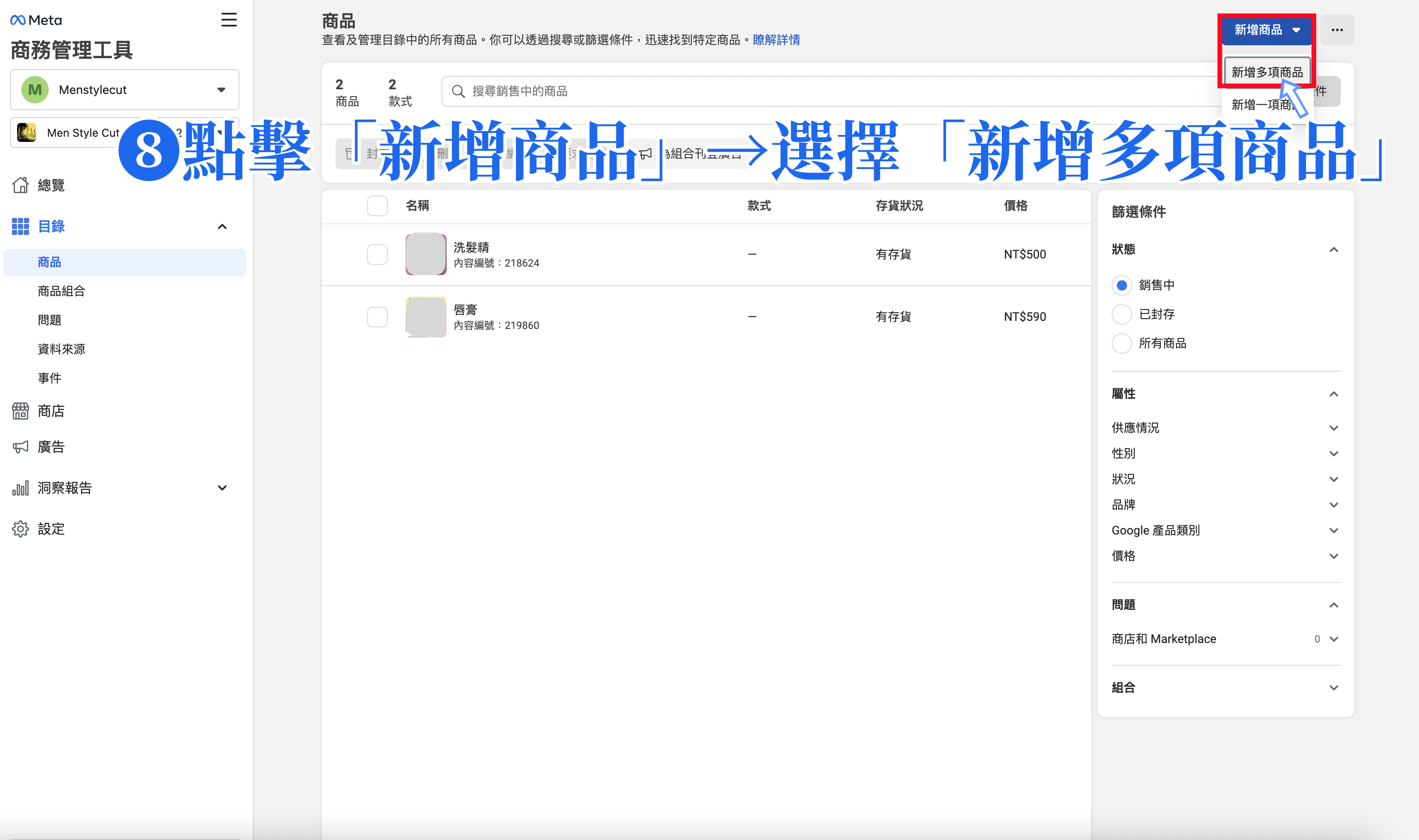The image size is (1419, 840).
Task: Open the 洗髮精 product name
Action: 471,247
